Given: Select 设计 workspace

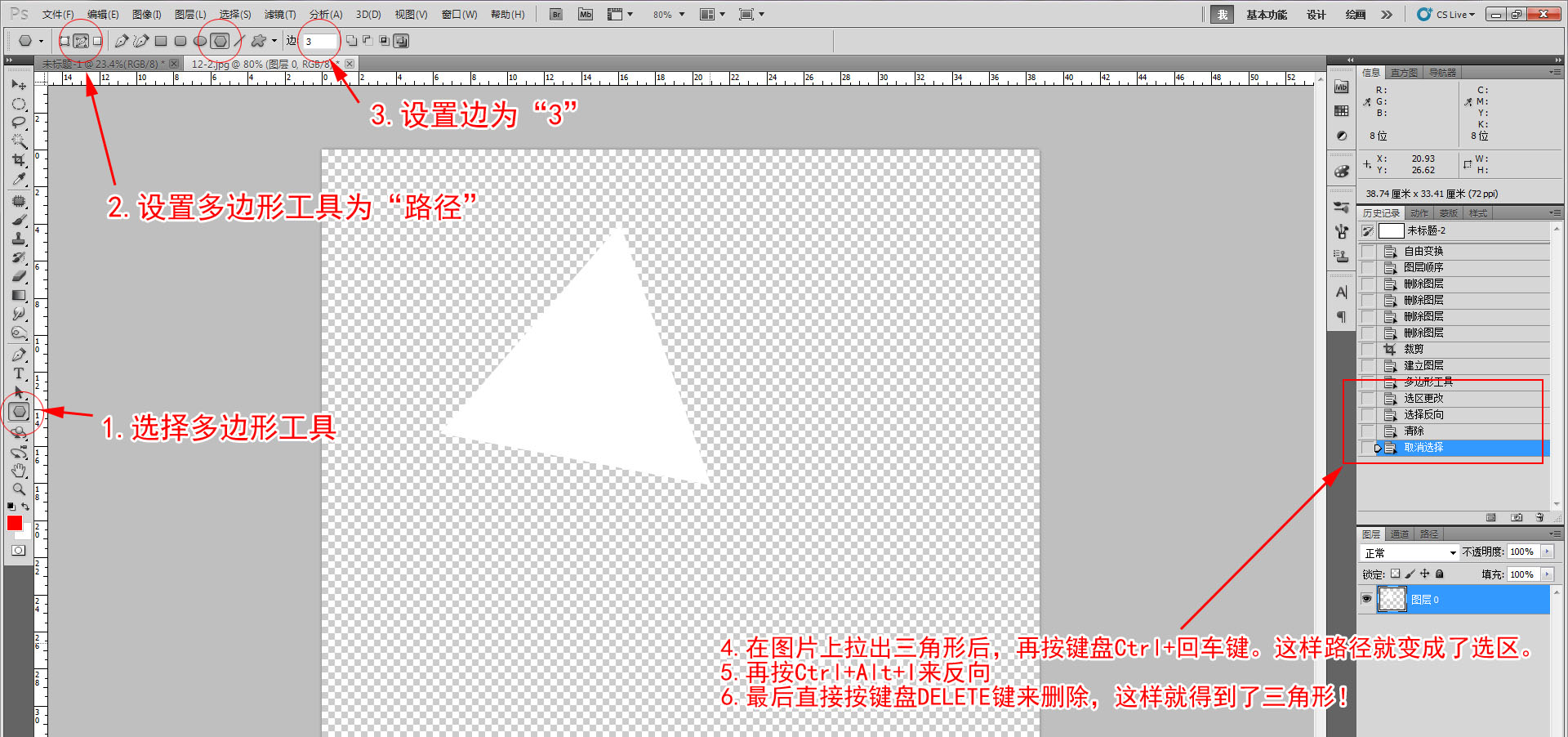Looking at the screenshot, I should [x=1316, y=15].
